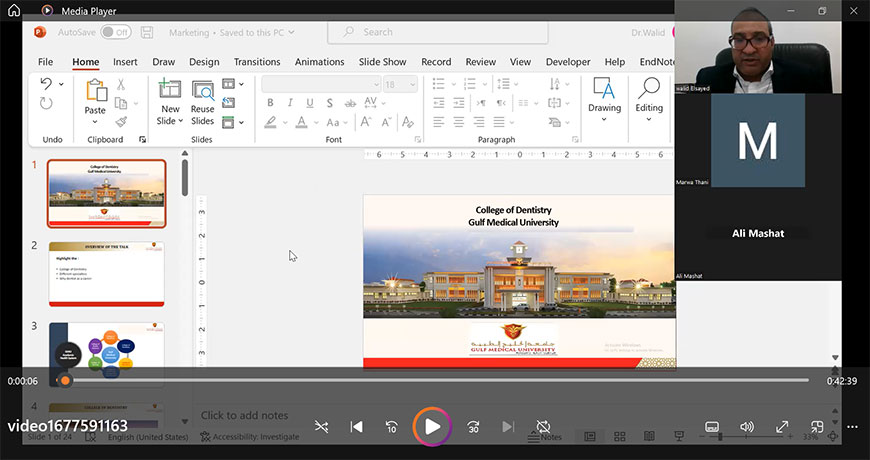The width and height of the screenshot is (870, 460).
Task: Open Media Player more options menu
Action: pos(853,427)
